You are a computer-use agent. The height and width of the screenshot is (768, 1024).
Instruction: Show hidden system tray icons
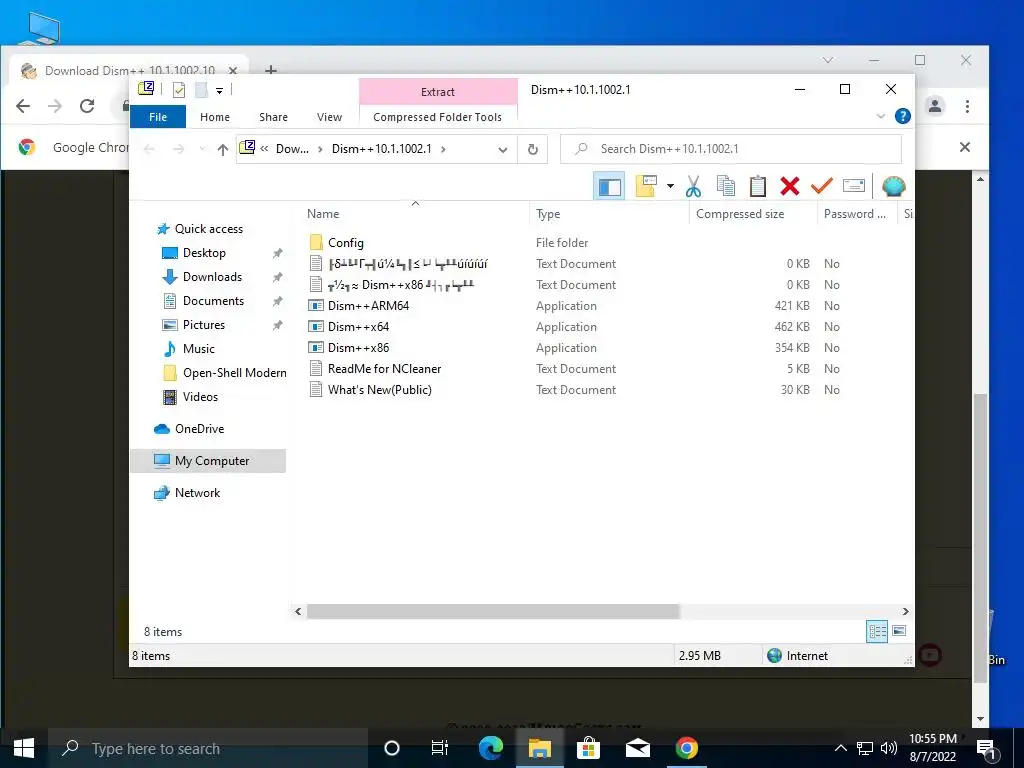(x=840, y=748)
